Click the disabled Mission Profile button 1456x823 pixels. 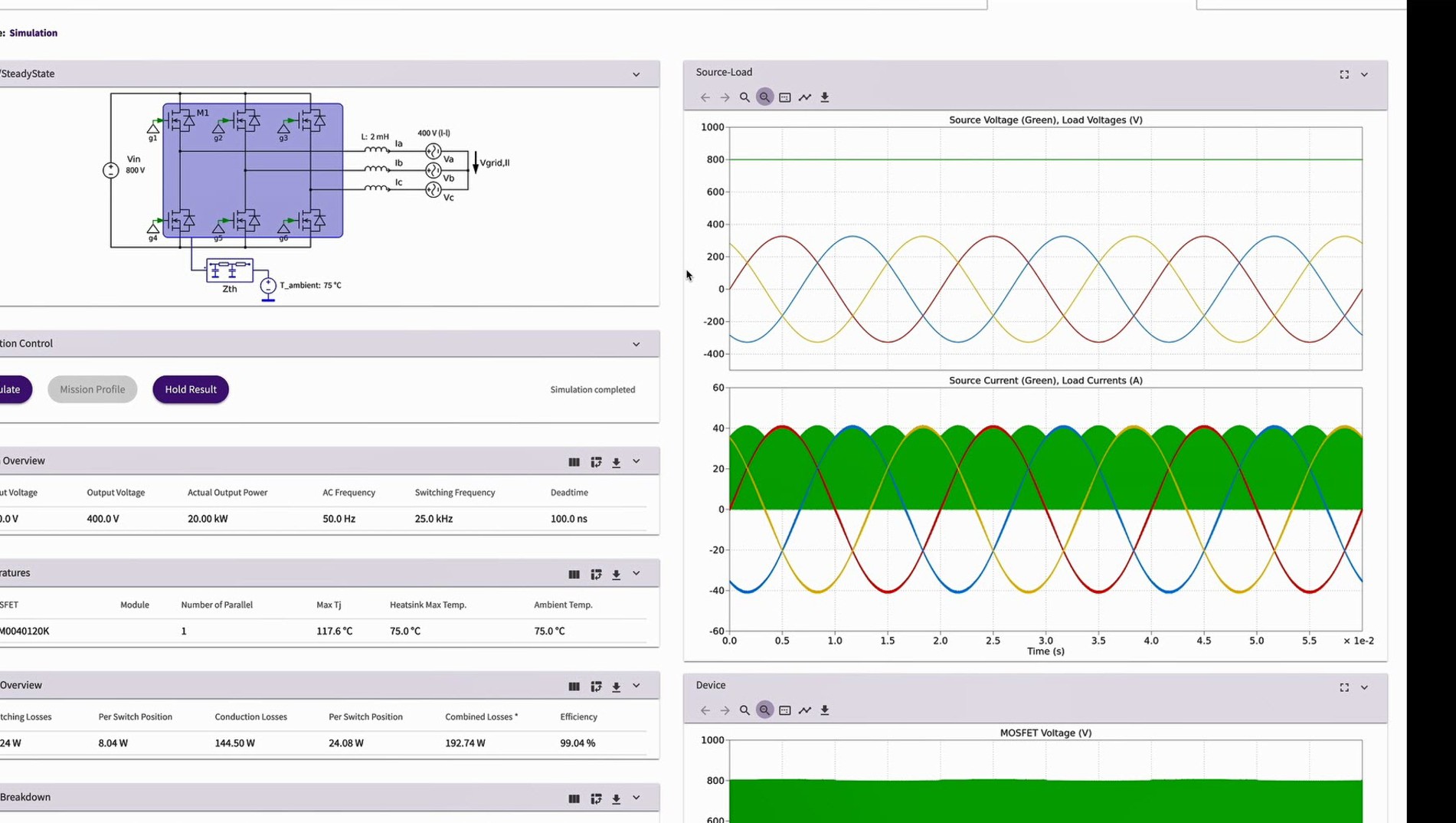tap(92, 389)
